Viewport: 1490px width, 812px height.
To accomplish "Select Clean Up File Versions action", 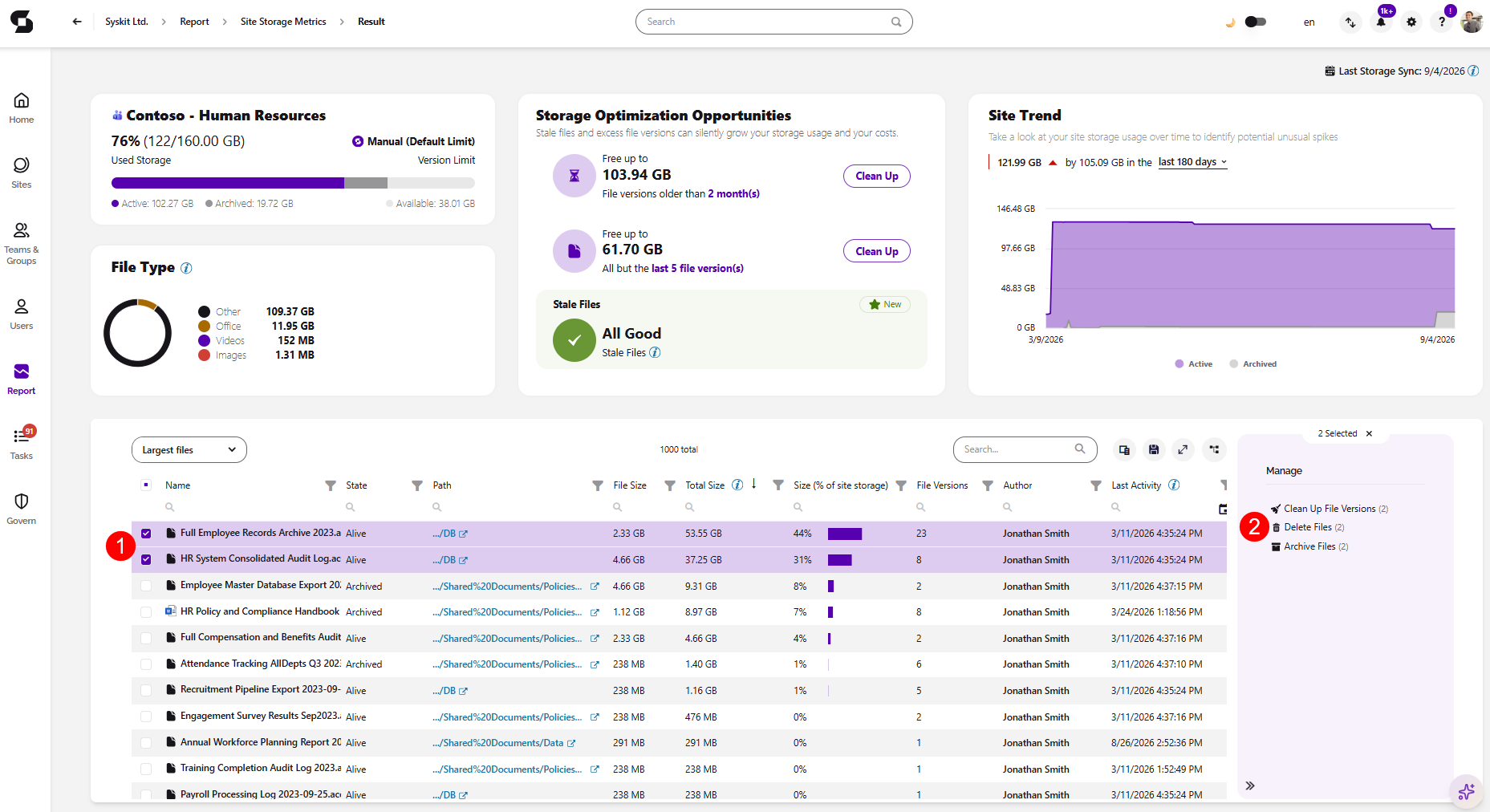I will pyautogui.click(x=1330, y=509).
